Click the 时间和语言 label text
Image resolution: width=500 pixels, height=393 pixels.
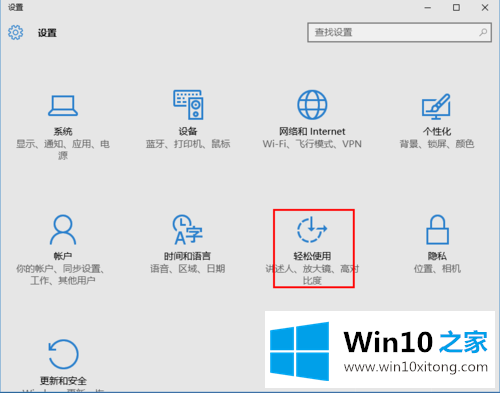pos(187,256)
